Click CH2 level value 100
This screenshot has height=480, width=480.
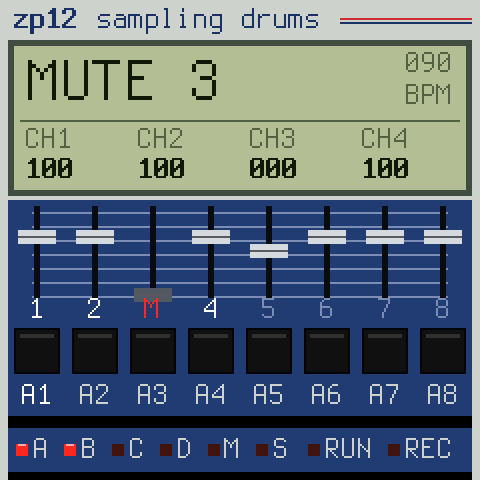click(161, 168)
